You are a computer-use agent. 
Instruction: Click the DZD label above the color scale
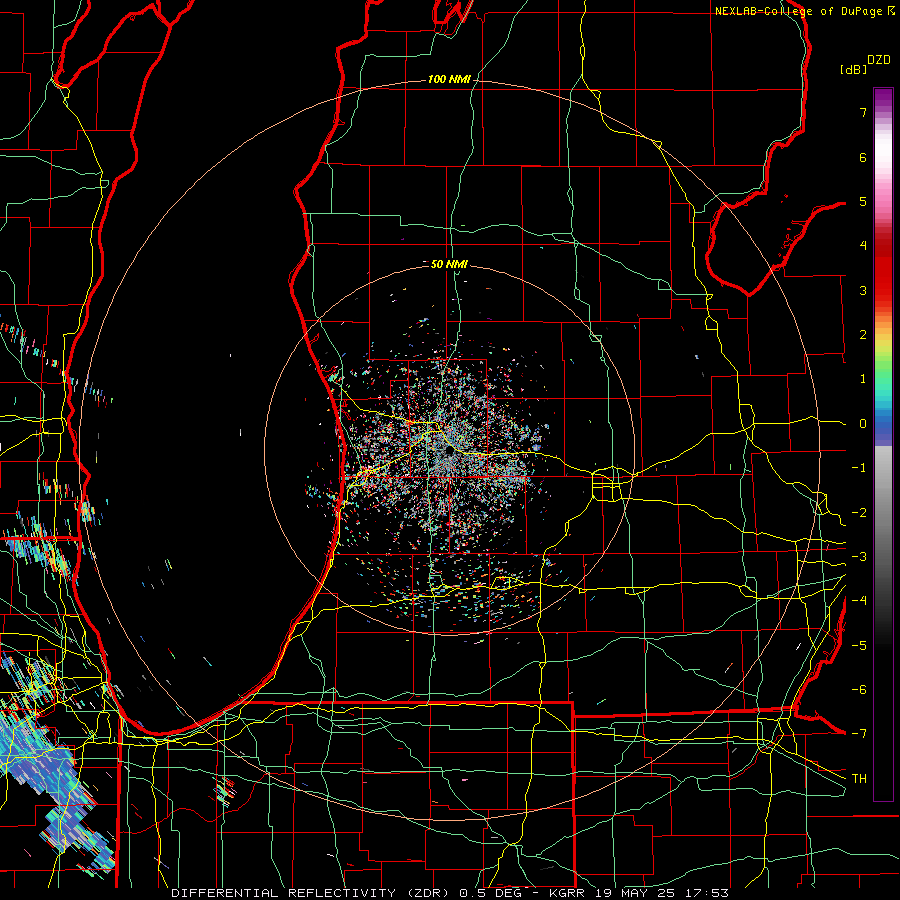tap(878, 60)
